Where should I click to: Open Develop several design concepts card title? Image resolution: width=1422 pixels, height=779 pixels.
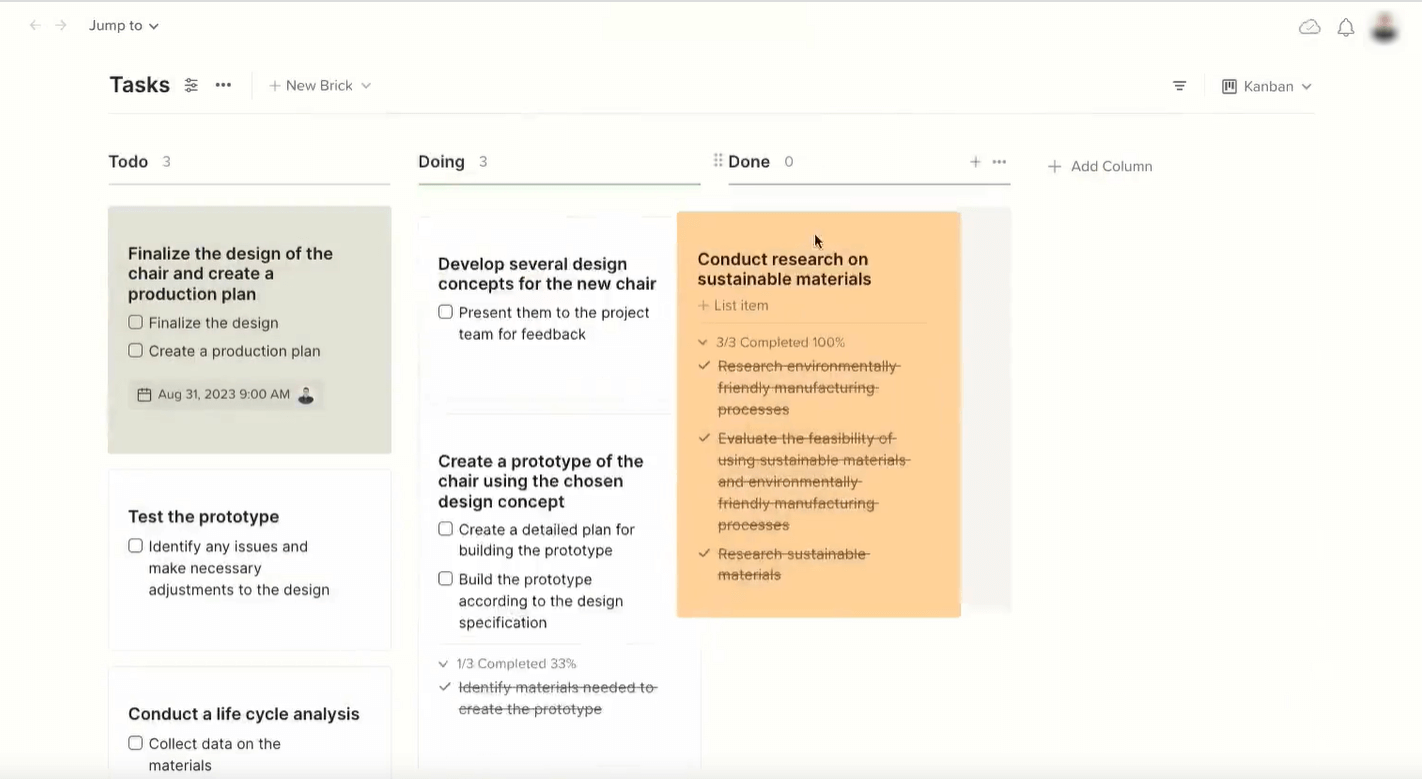547,273
